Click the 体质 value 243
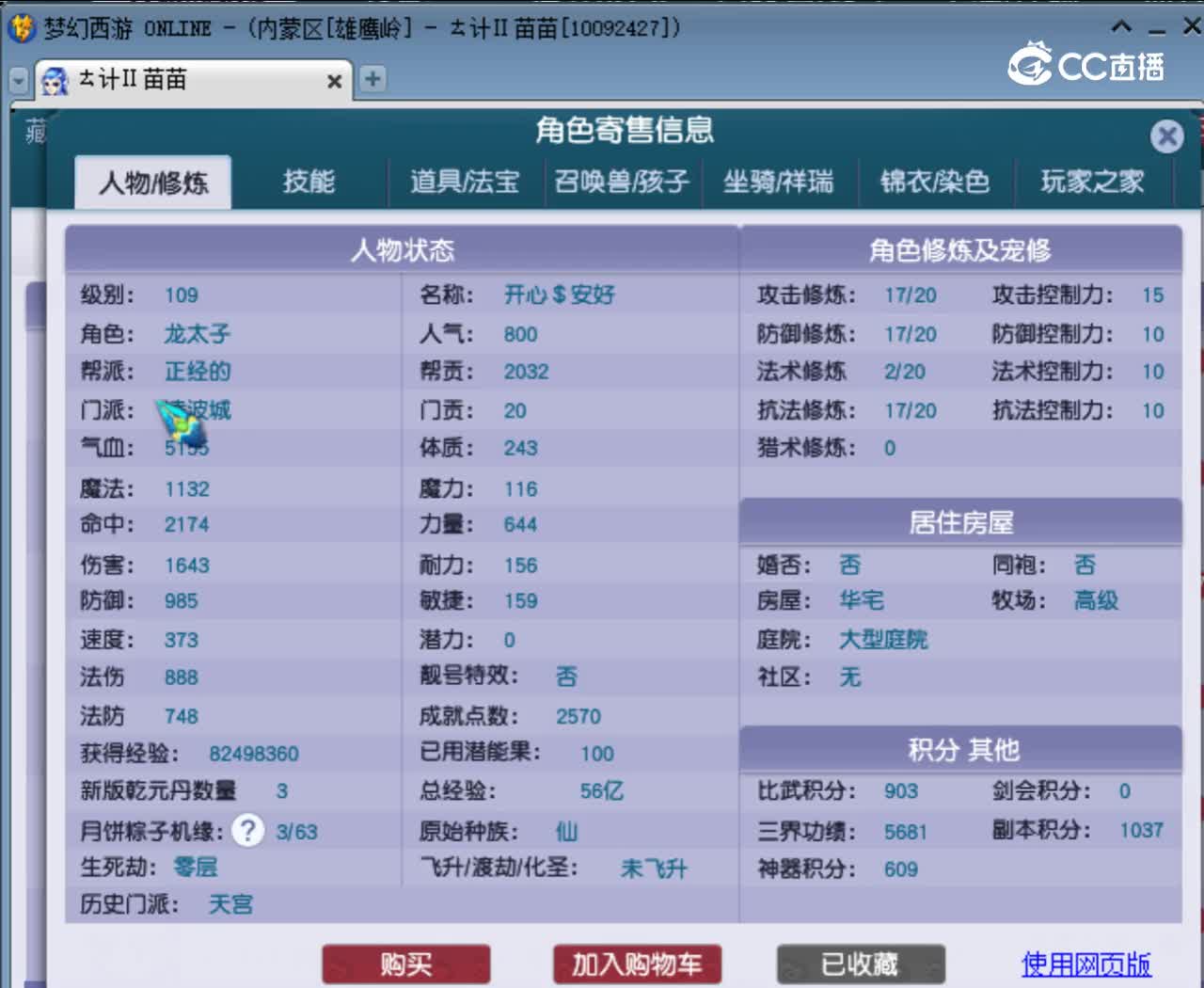 coord(520,448)
